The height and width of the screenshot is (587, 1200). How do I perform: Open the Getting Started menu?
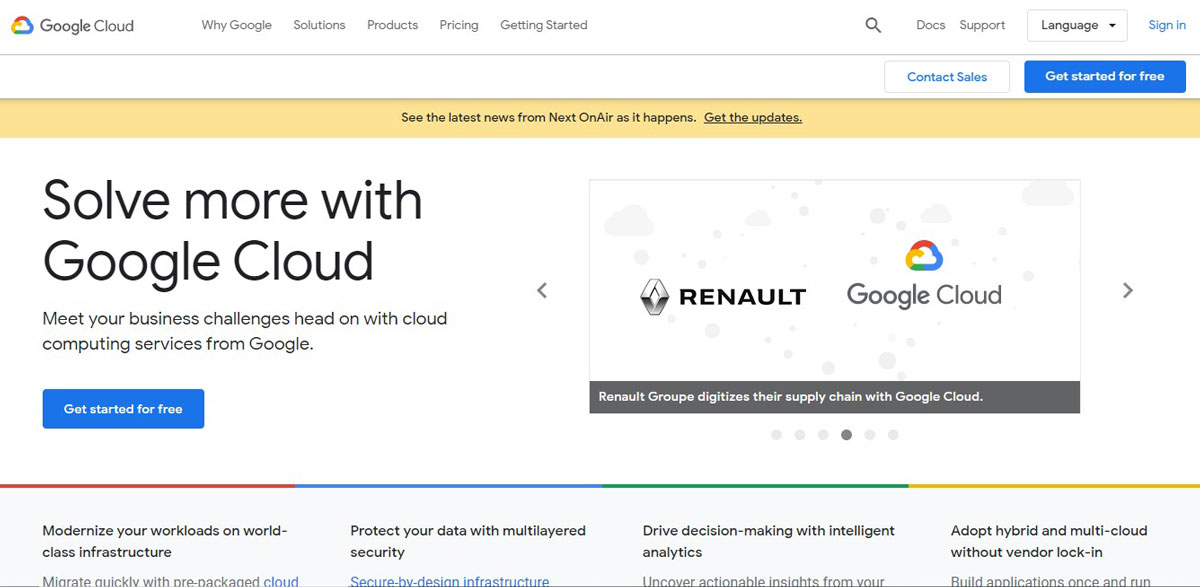point(544,25)
